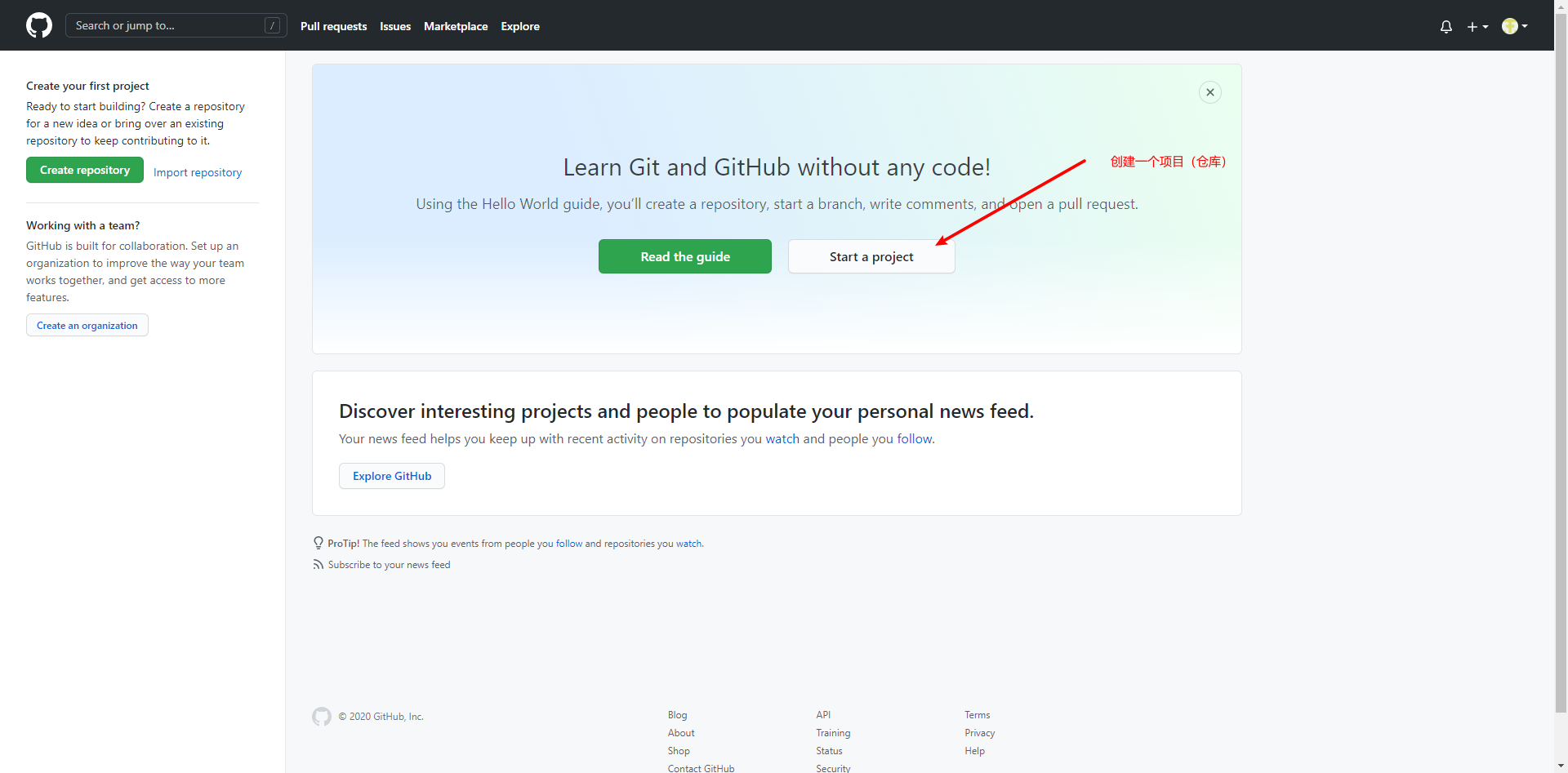Open the Shop footer link
This screenshot has height=773, width=1568.
679,751
